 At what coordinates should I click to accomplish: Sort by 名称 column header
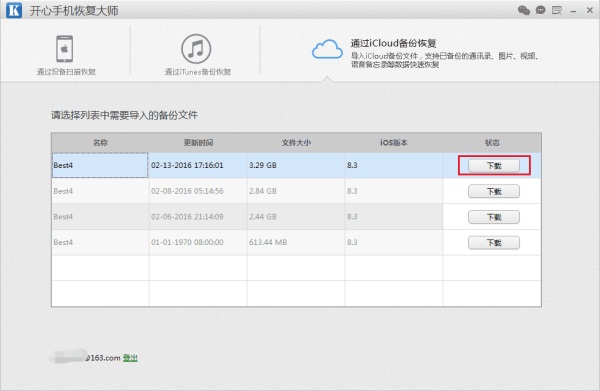click(100, 143)
